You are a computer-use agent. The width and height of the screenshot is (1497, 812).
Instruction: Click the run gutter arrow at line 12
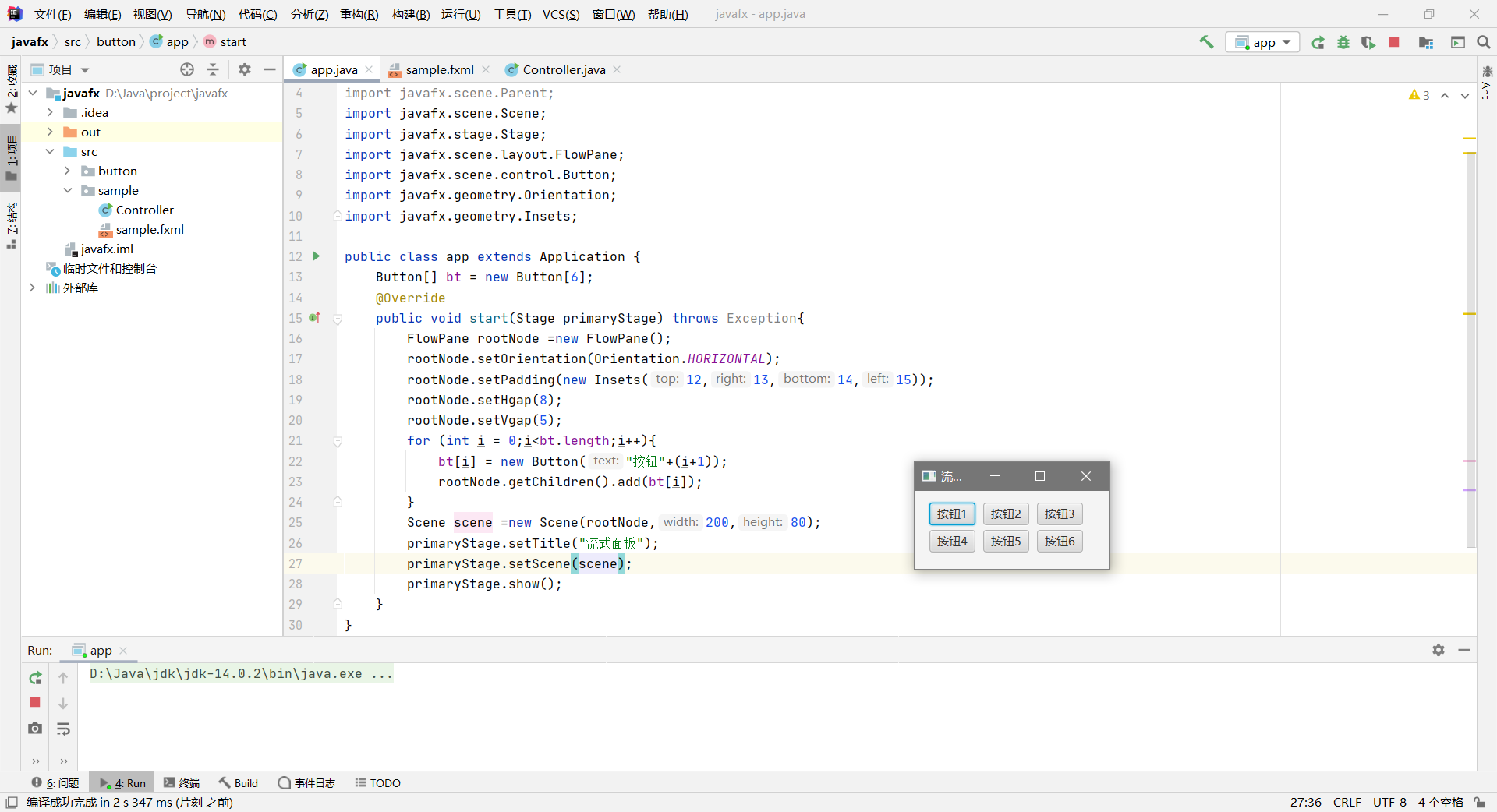tap(317, 256)
